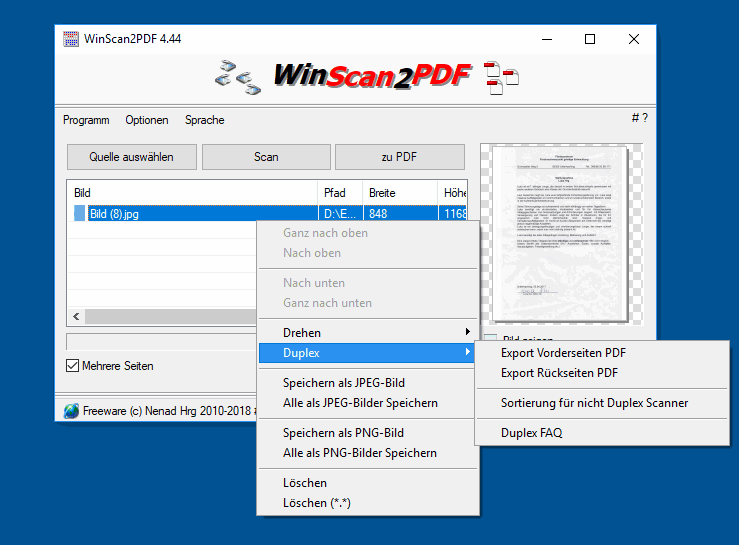This screenshot has width=739, height=545.
Task: Open the Programm menu
Action: 86,120
